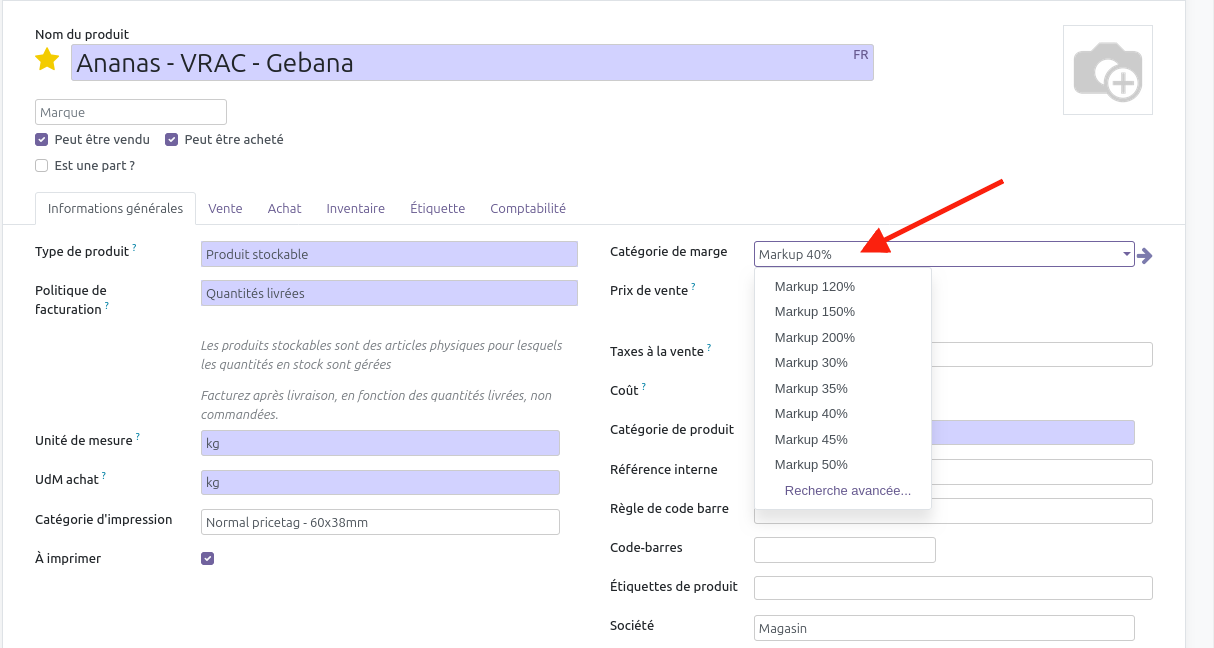
Task: Switch to the Inventaire tab
Action: (355, 209)
